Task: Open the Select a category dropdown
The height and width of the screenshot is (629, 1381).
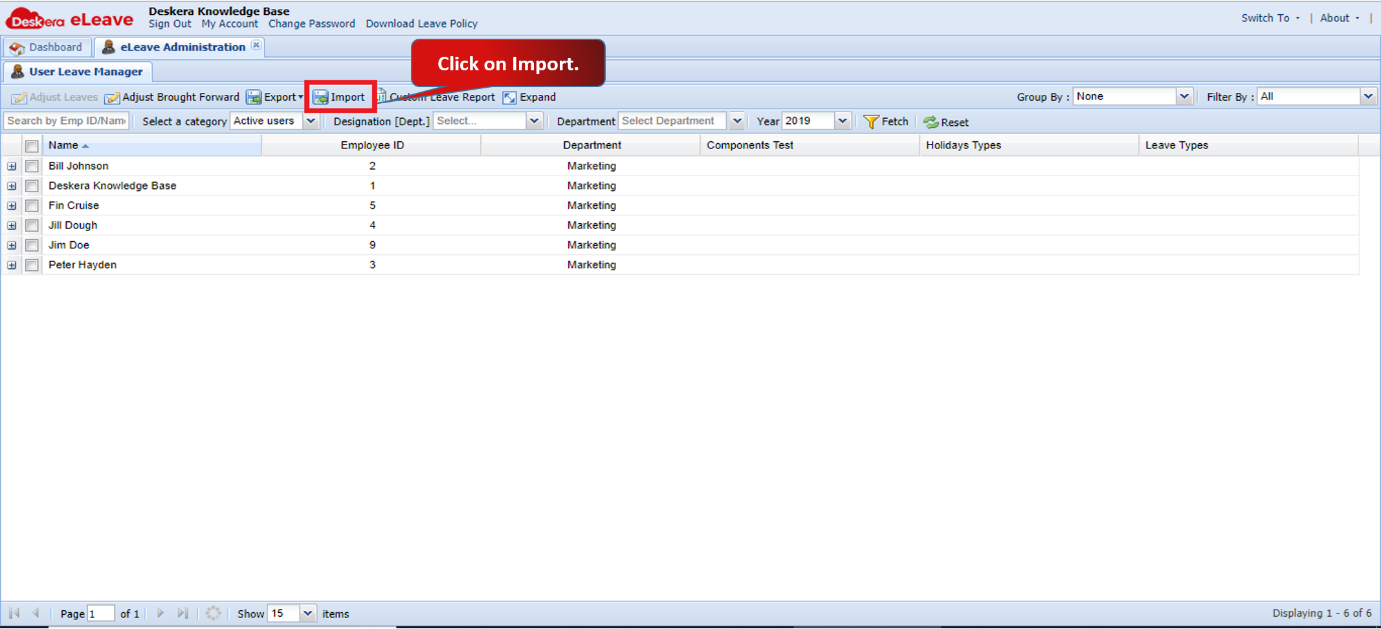Action: (311, 121)
